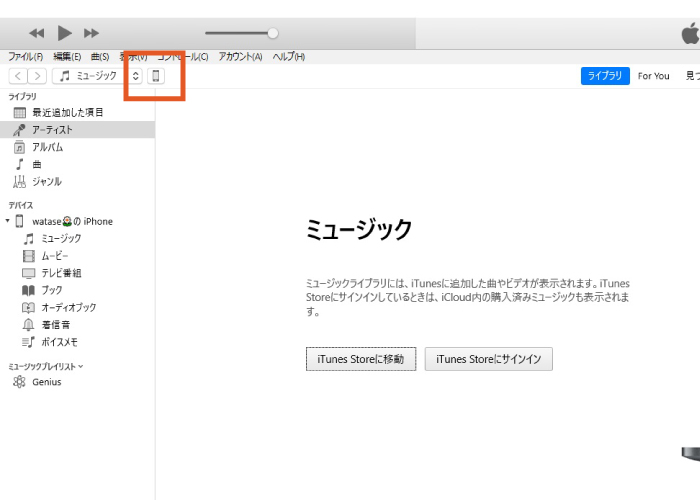Click the ringtone bell icon

(x=28, y=325)
